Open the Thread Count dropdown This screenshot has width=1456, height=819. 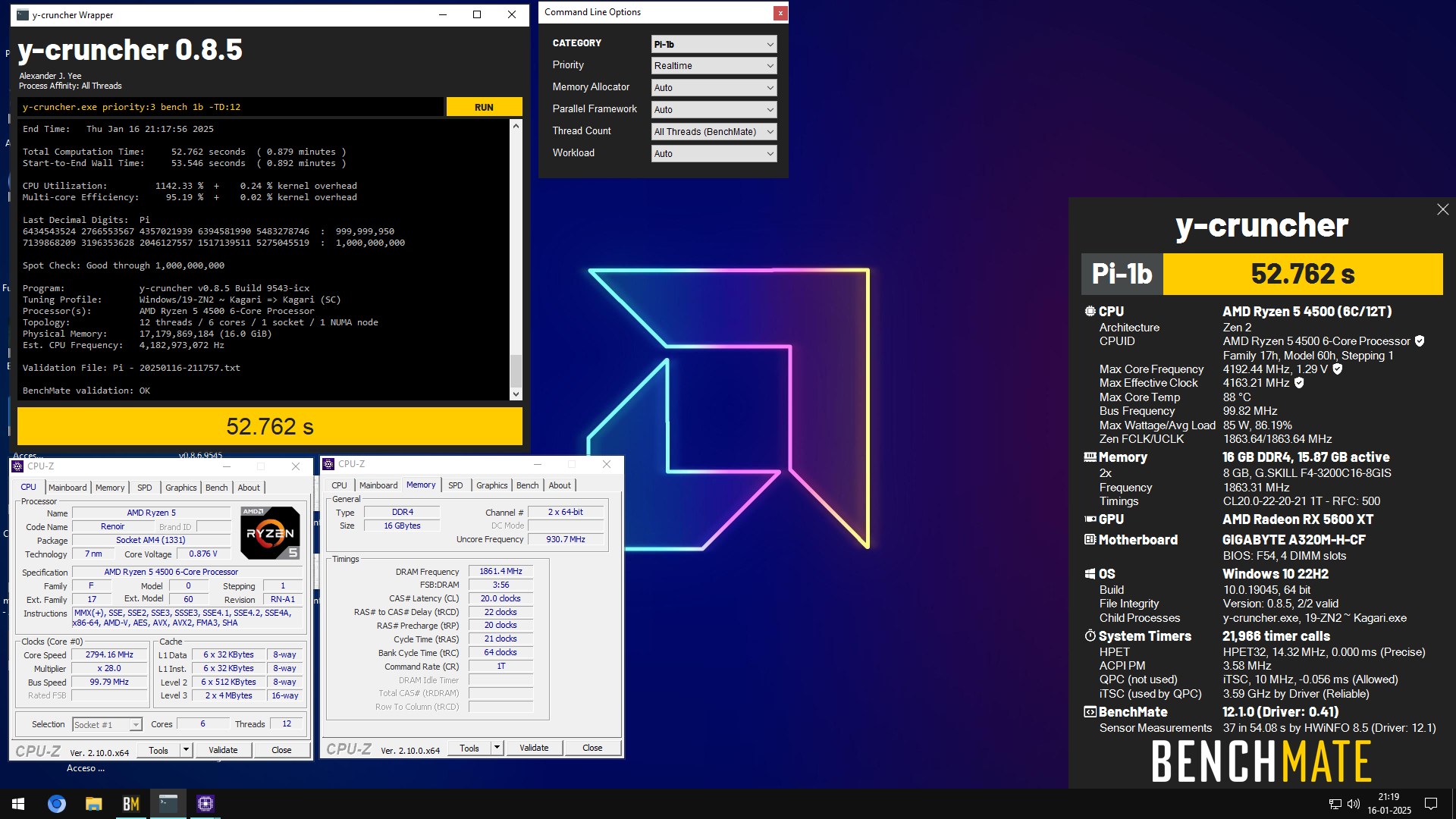pos(714,132)
